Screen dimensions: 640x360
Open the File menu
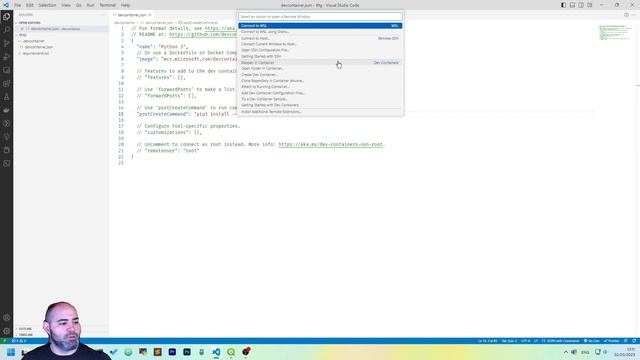pyautogui.click(x=18, y=5)
